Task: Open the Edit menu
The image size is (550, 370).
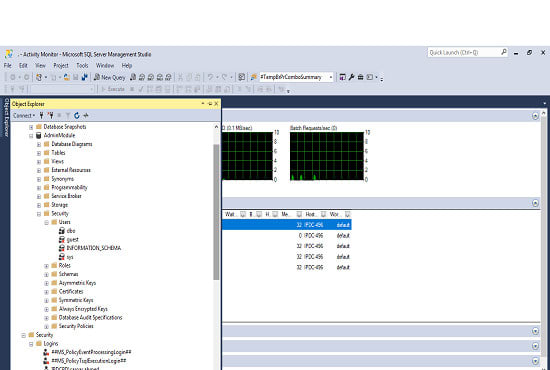Action: 23,66
